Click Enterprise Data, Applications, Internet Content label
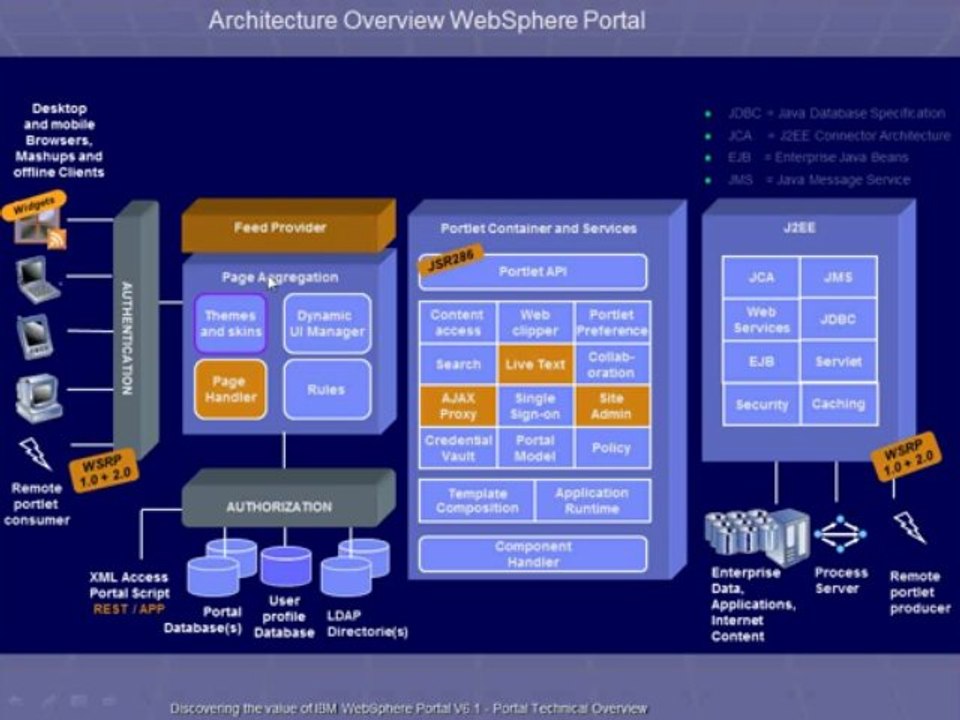Image resolution: width=960 pixels, height=720 pixels. pyautogui.click(x=753, y=604)
